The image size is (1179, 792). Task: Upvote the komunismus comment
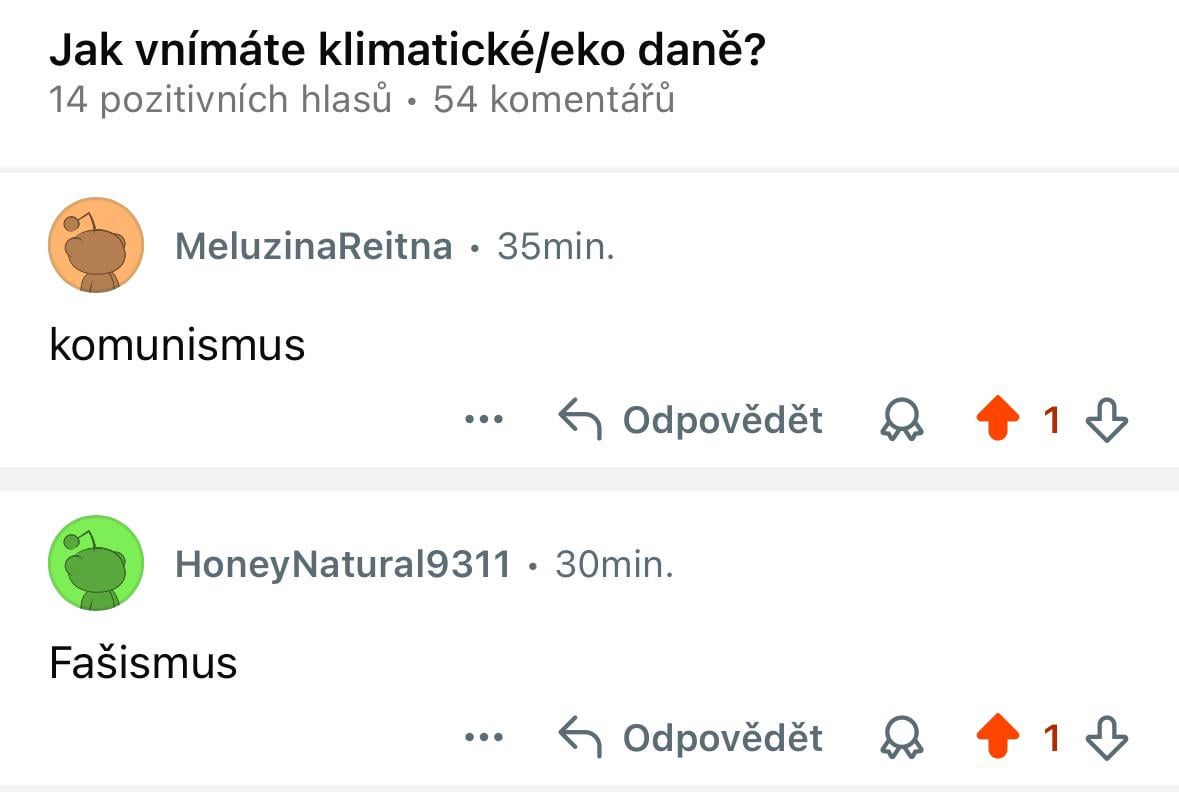point(999,420)
